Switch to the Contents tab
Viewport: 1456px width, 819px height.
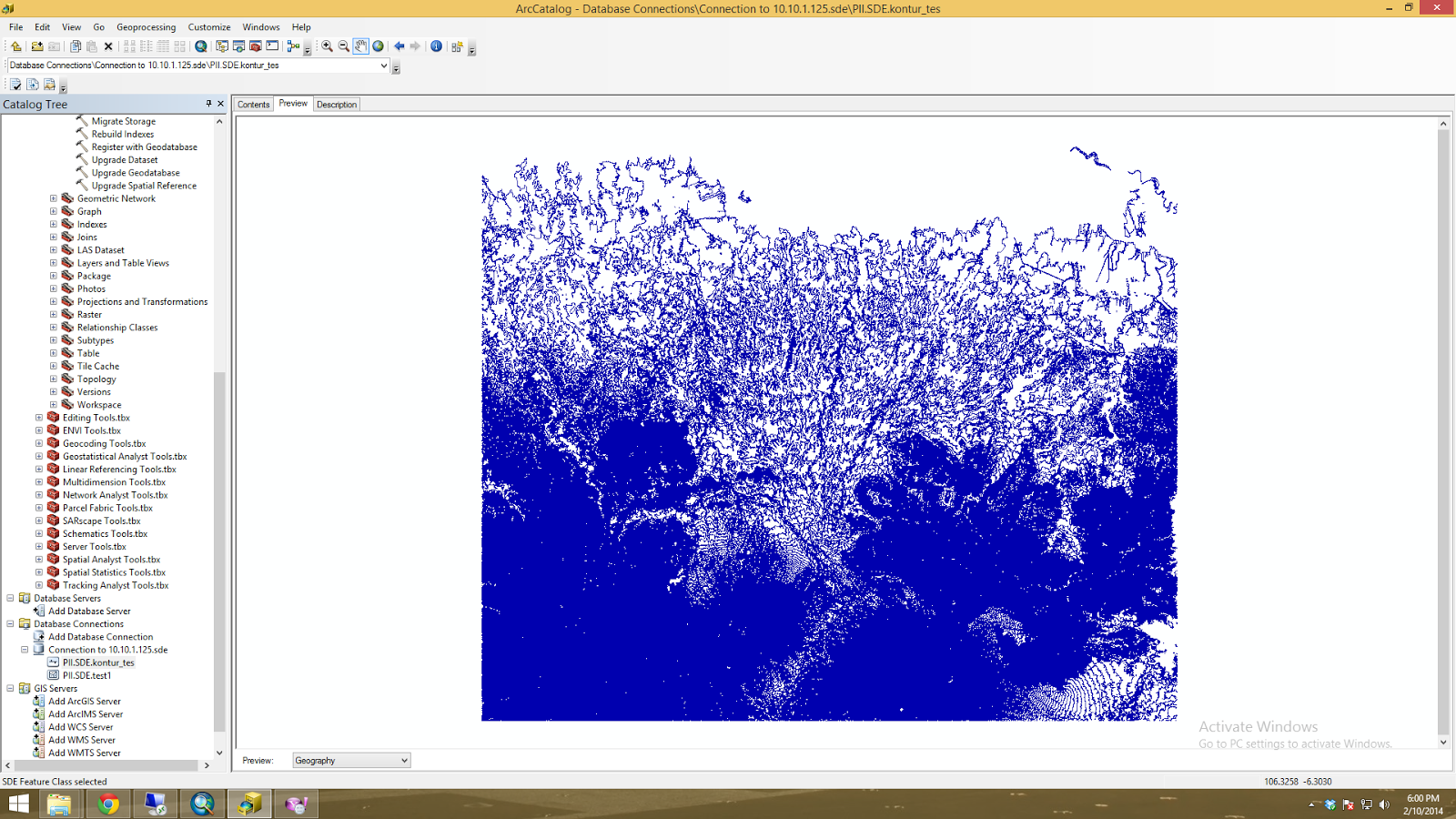[253, 104]
